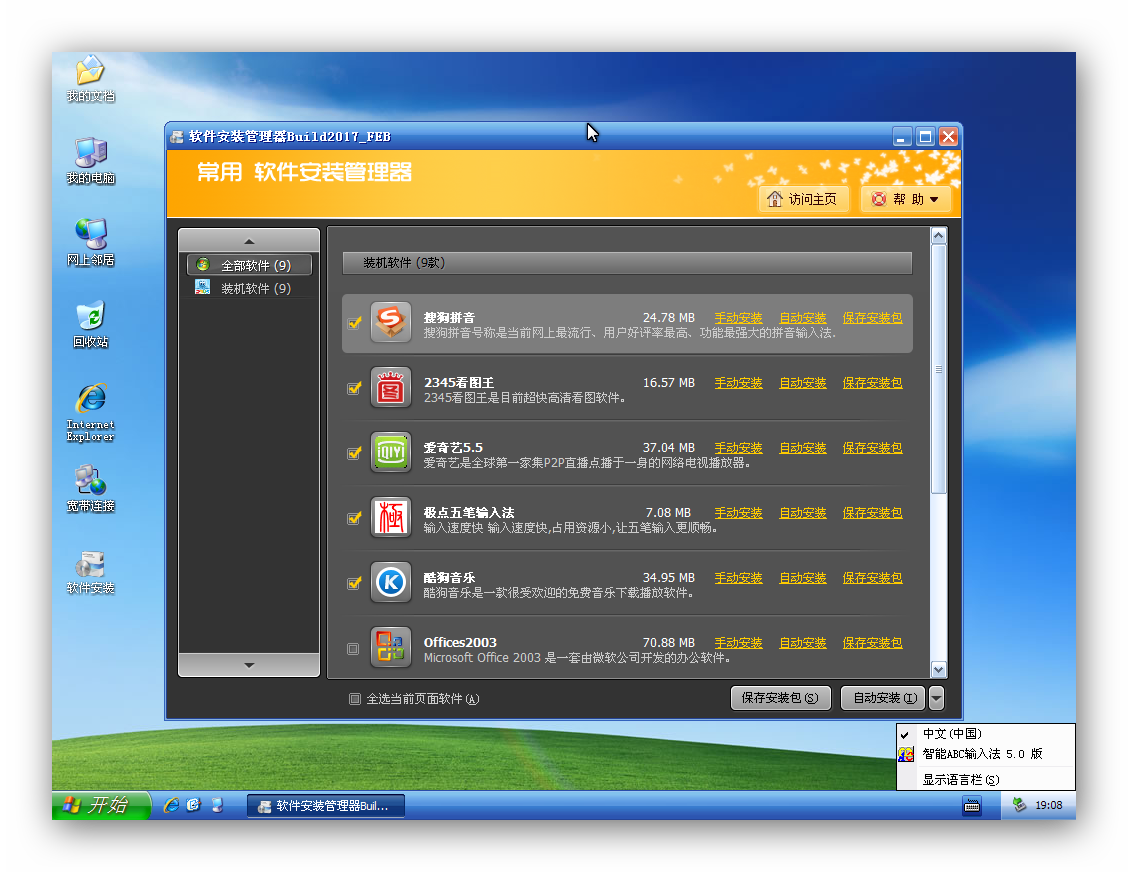Click the show desktop quick launch icon
This screenshot has height=872, width=1128.
(217, 805)
